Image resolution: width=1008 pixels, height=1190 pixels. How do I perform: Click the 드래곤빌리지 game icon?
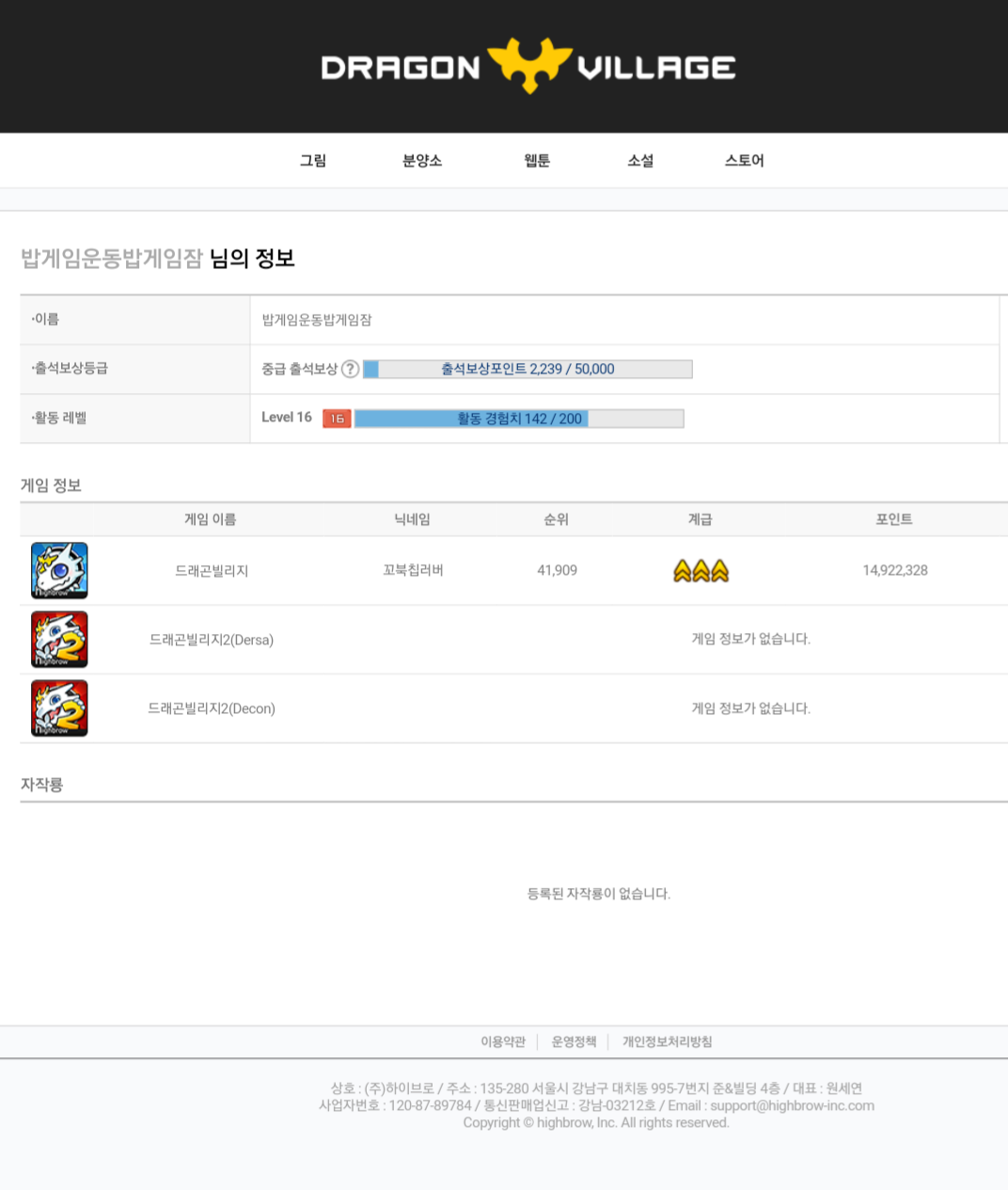[59, 570]
